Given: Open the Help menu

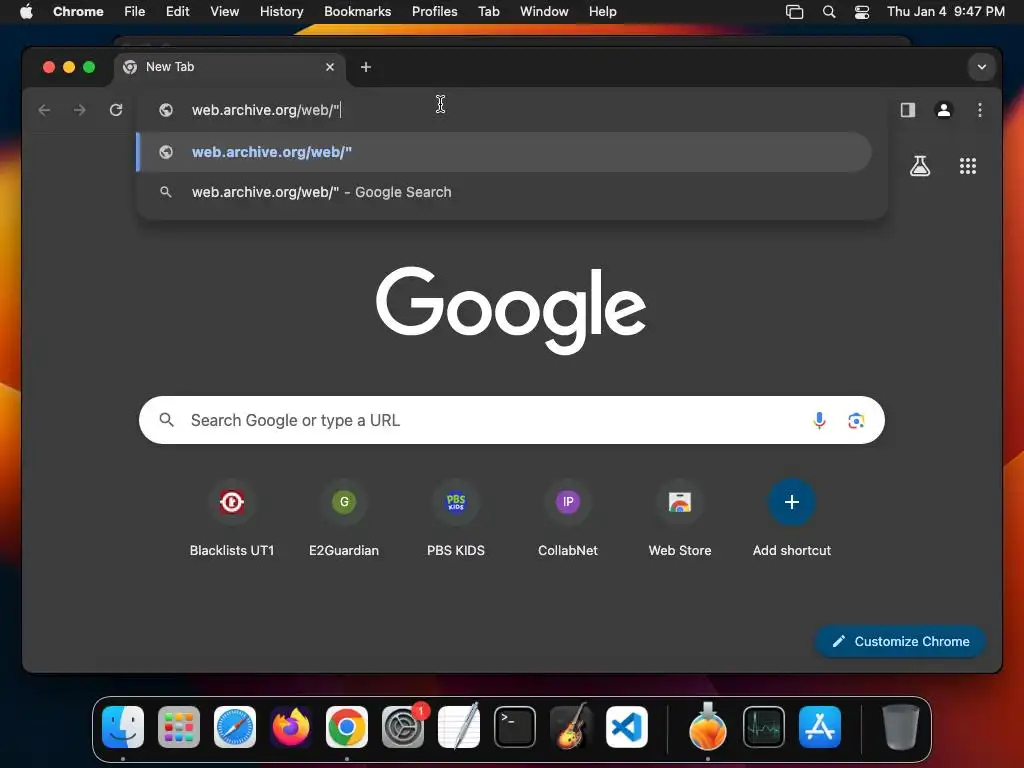Looking at the screenshot, I should pos(602,12).
